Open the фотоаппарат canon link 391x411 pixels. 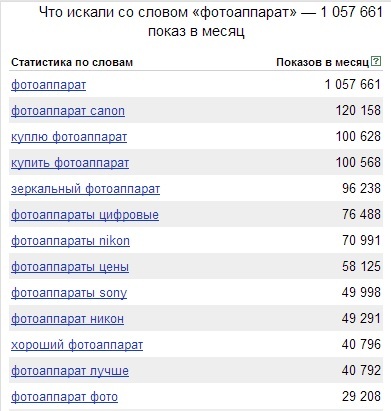[x=68, y=111]
